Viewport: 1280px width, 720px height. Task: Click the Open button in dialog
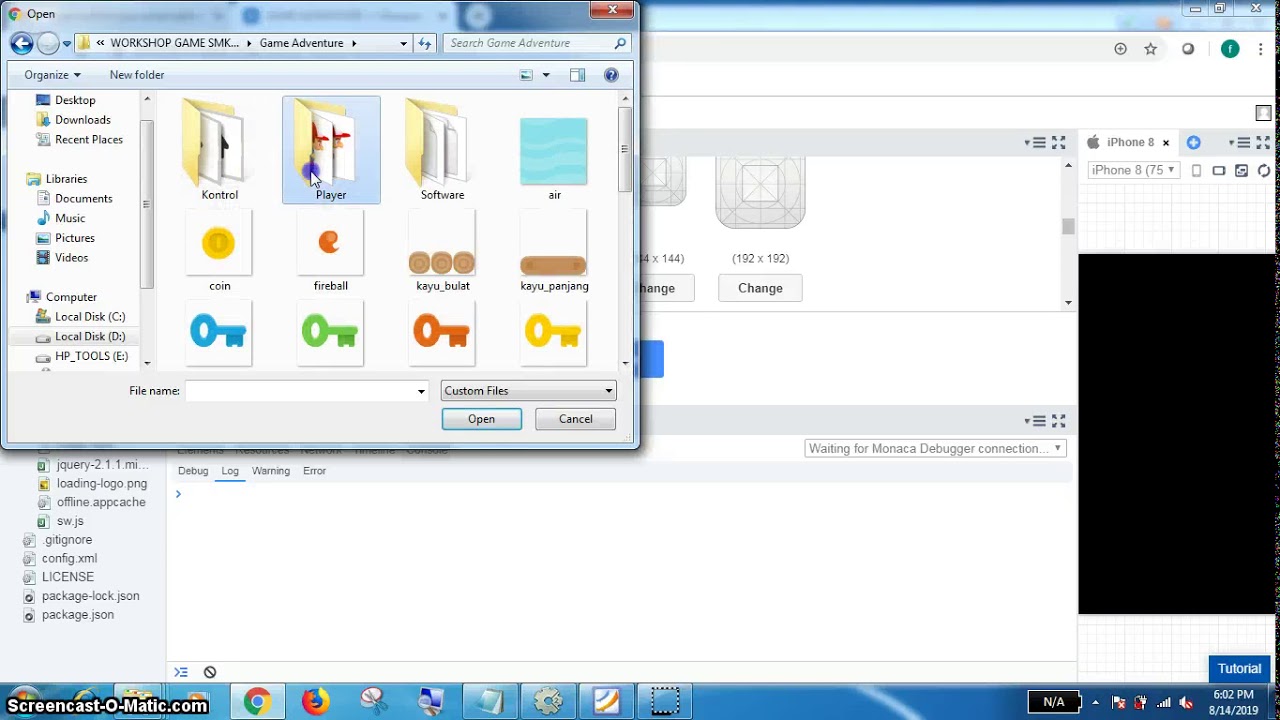click(481, 419)
